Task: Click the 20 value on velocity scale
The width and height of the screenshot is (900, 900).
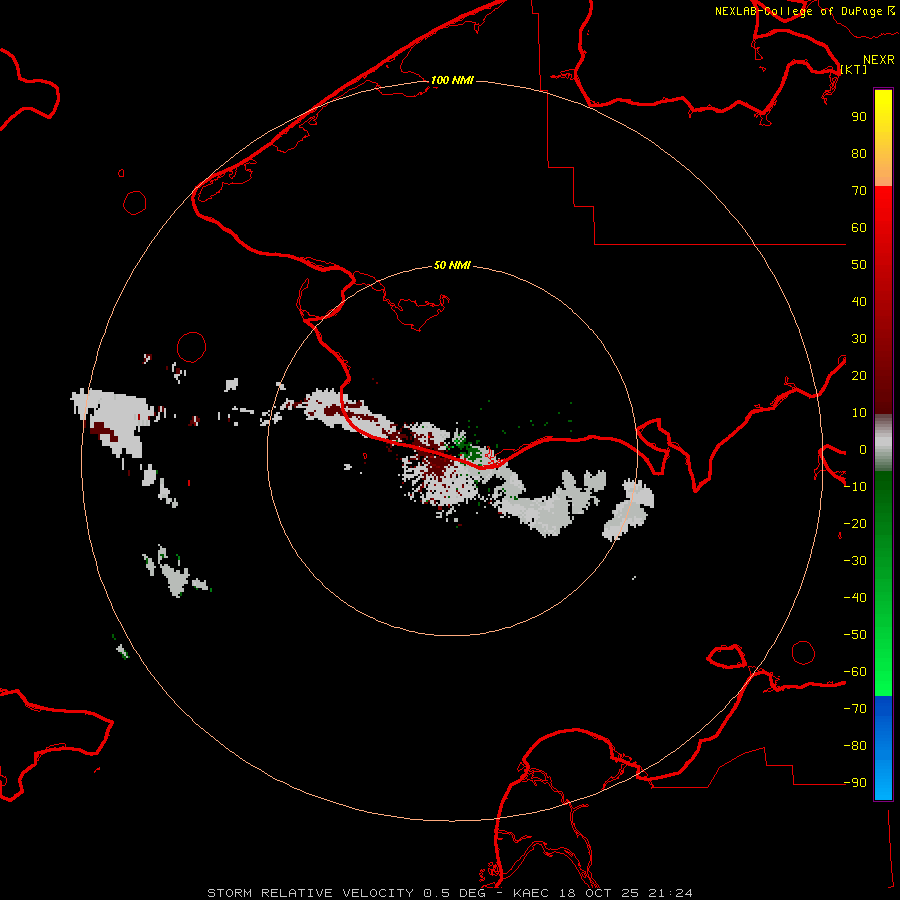Action: [859, 375]
